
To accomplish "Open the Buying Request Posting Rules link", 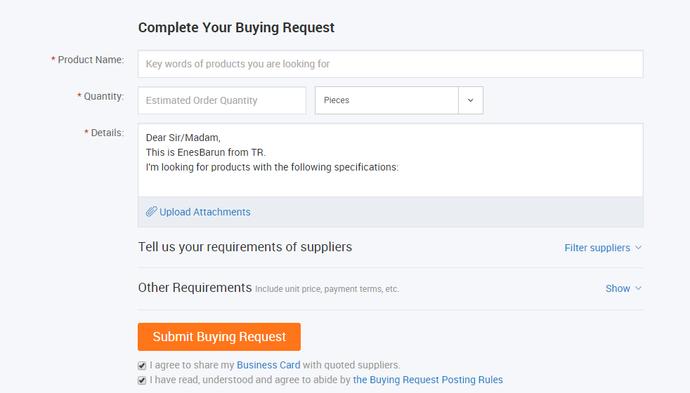I will pyautogui.click(x=428, y=380).
